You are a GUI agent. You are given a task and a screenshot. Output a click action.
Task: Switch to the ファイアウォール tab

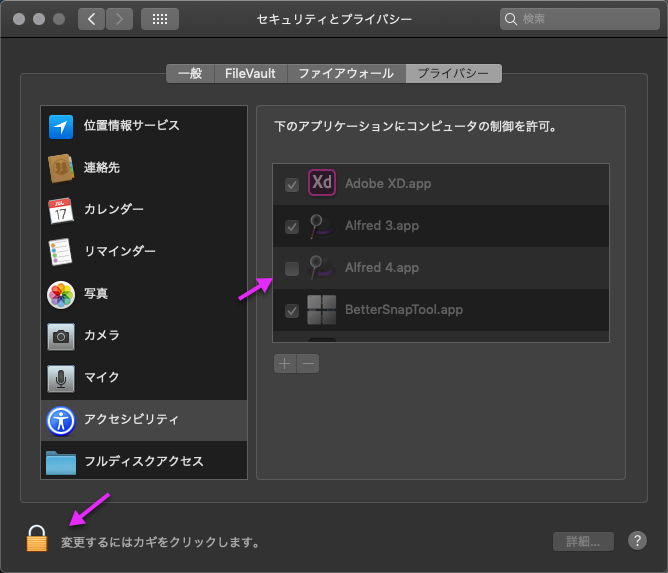tap(346, 73)
